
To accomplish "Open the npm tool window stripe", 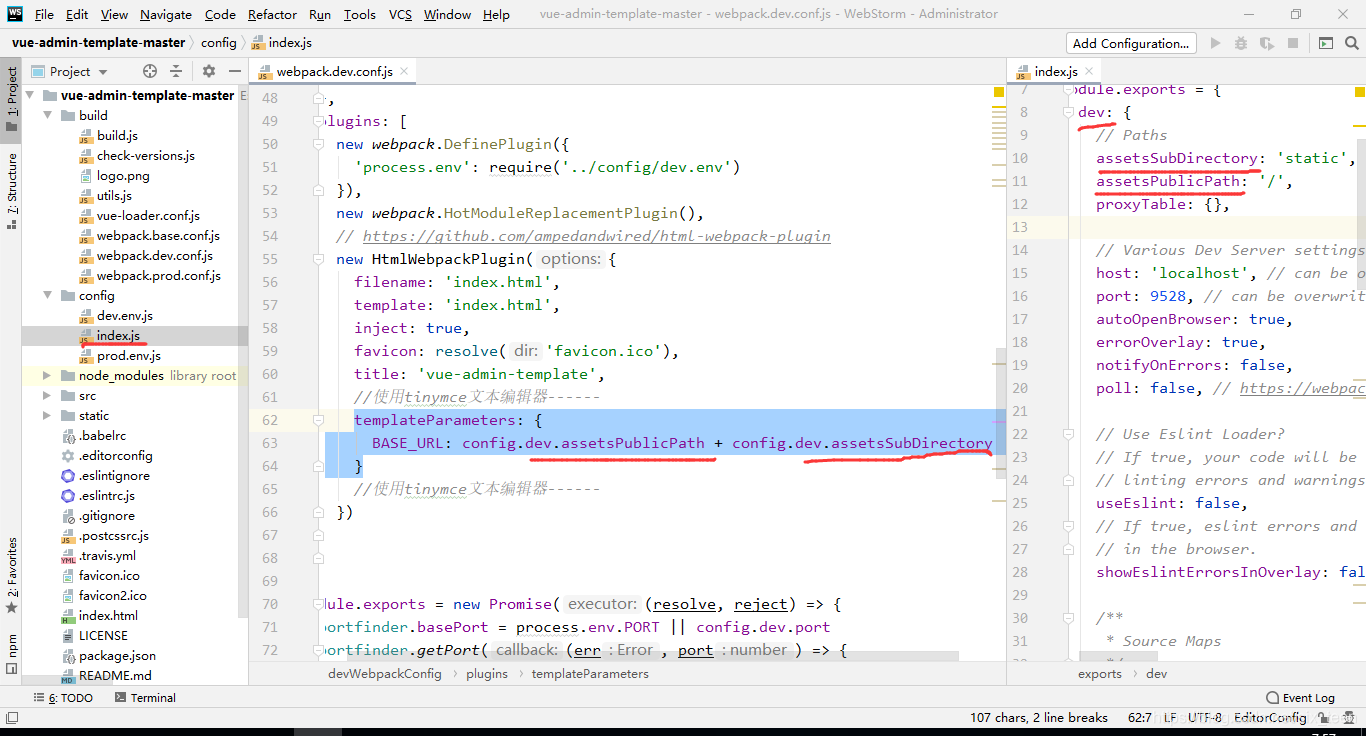I will pyautogui.click(x=11, y=655).
